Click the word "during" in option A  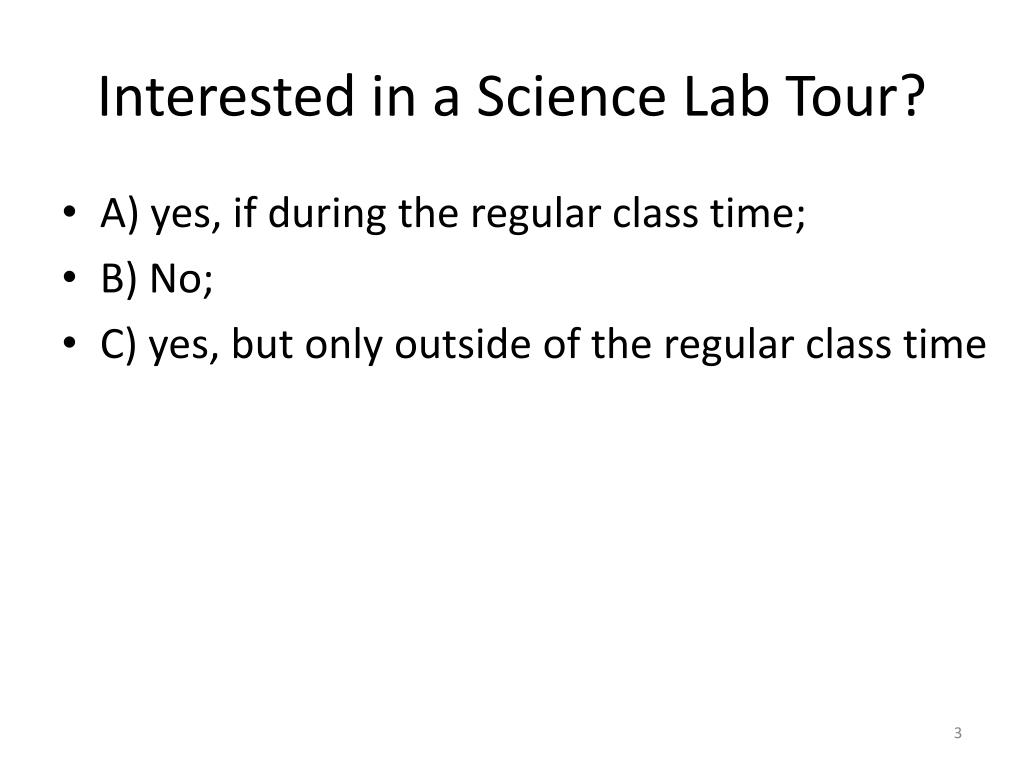click(327, 214)
